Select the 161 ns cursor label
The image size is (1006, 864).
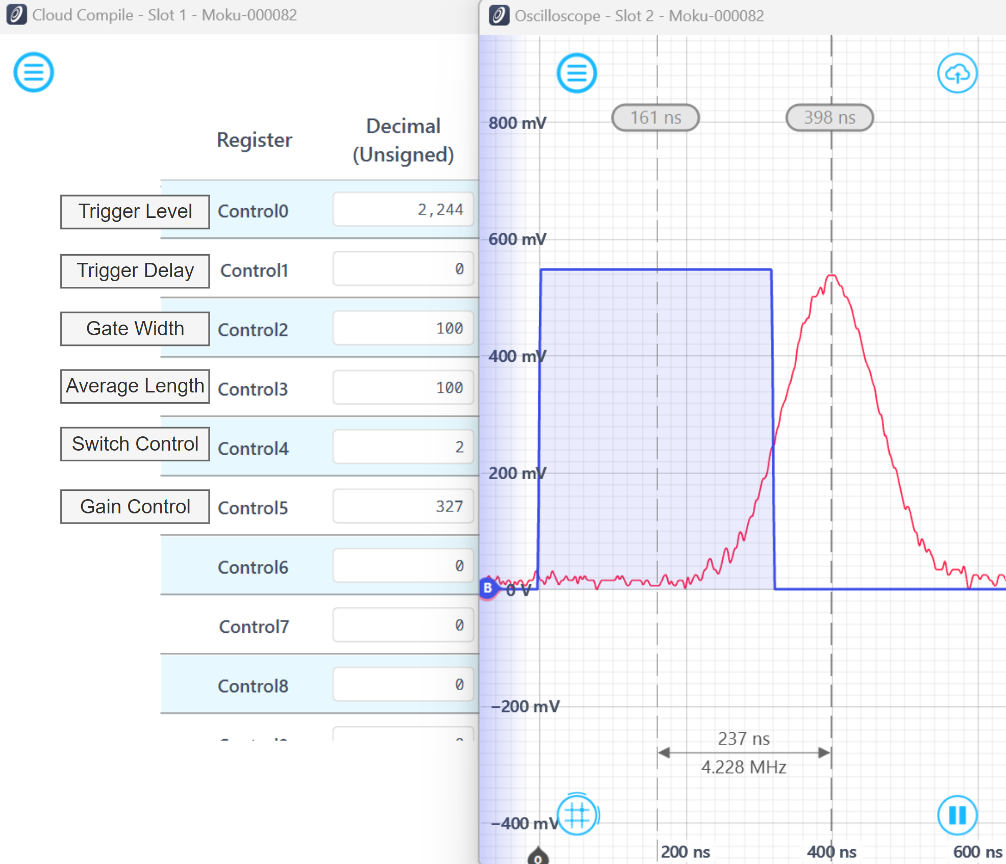pos(655,118)
